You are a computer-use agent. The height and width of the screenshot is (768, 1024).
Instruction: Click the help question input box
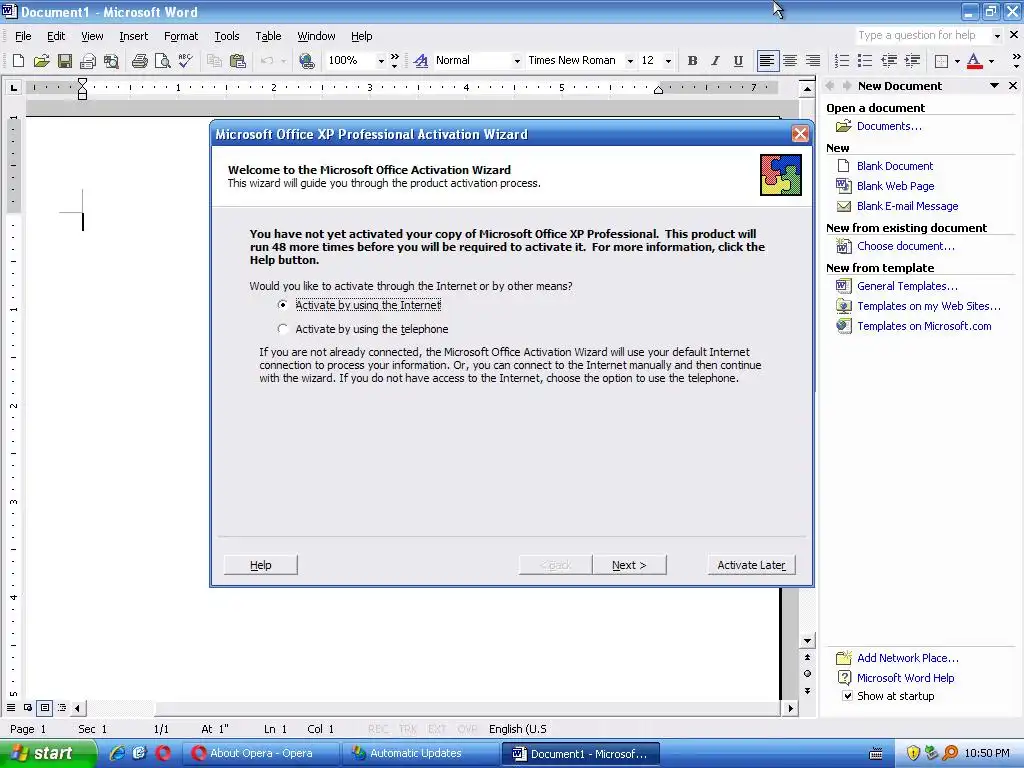tap(922, 35)
